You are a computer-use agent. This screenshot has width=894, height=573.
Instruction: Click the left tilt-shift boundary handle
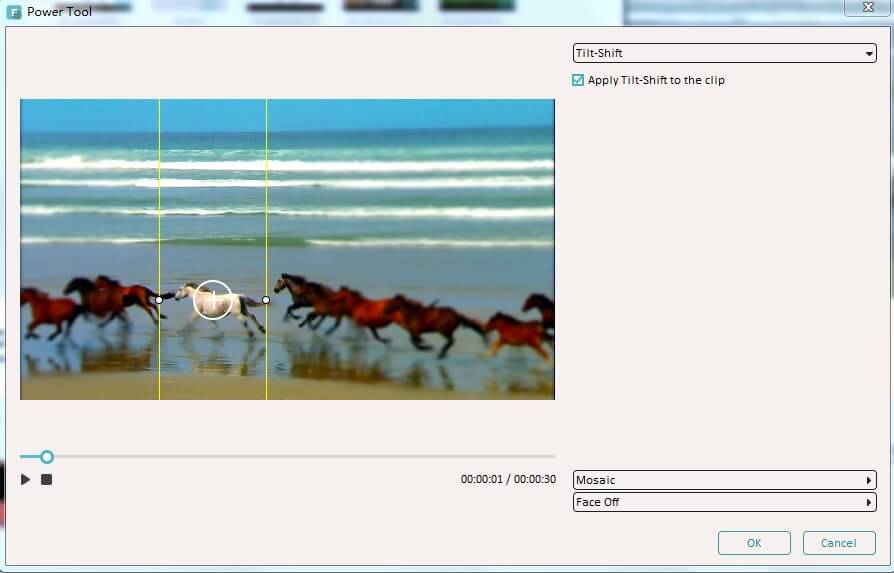(x=159, y=300)
